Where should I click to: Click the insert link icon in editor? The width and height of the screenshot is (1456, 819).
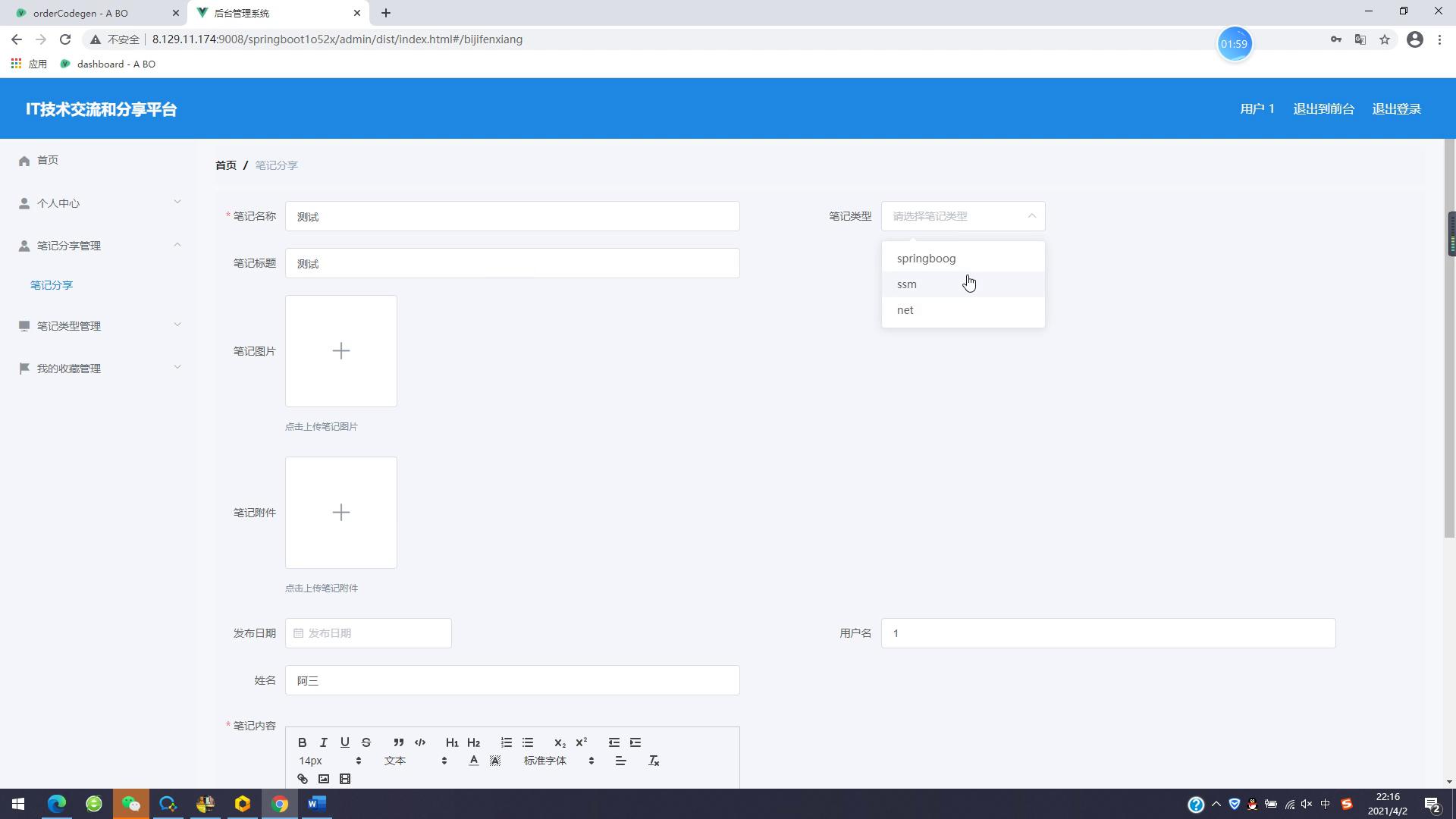[x=303, y=779]
